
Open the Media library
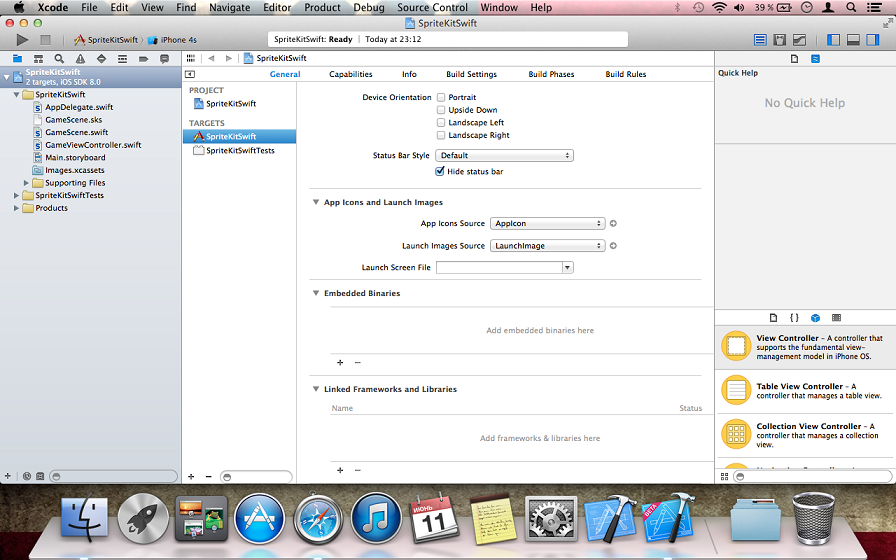837,318
